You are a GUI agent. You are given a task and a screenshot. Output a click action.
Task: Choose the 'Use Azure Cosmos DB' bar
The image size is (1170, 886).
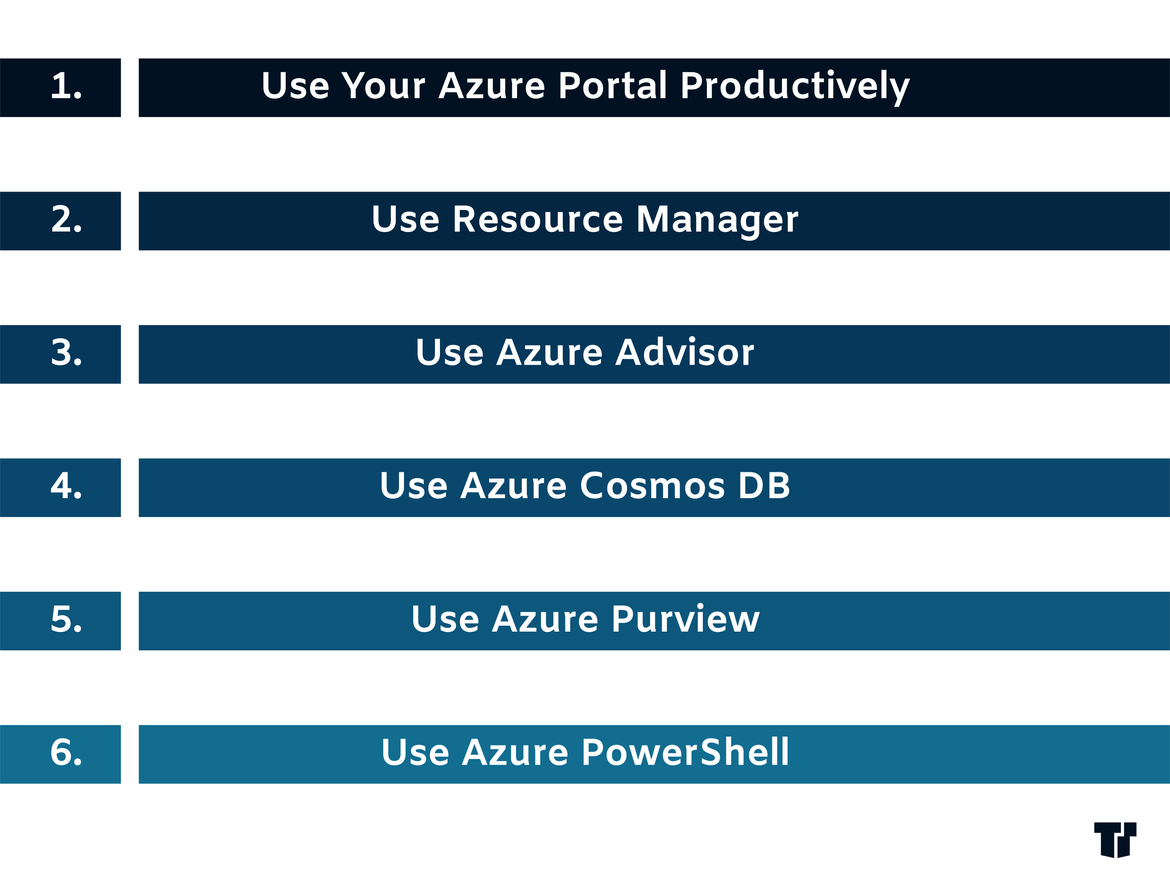click(654, 487)
